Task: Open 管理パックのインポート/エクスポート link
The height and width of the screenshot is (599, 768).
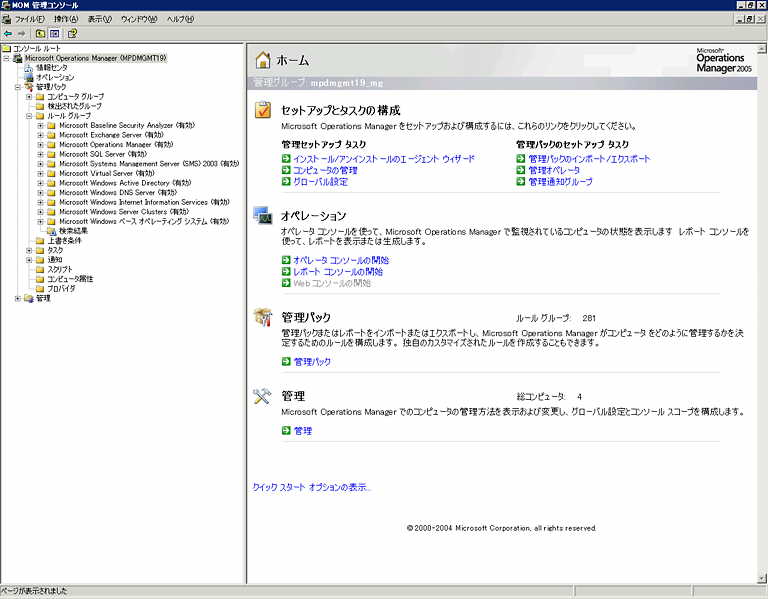Action: point(589,159)
